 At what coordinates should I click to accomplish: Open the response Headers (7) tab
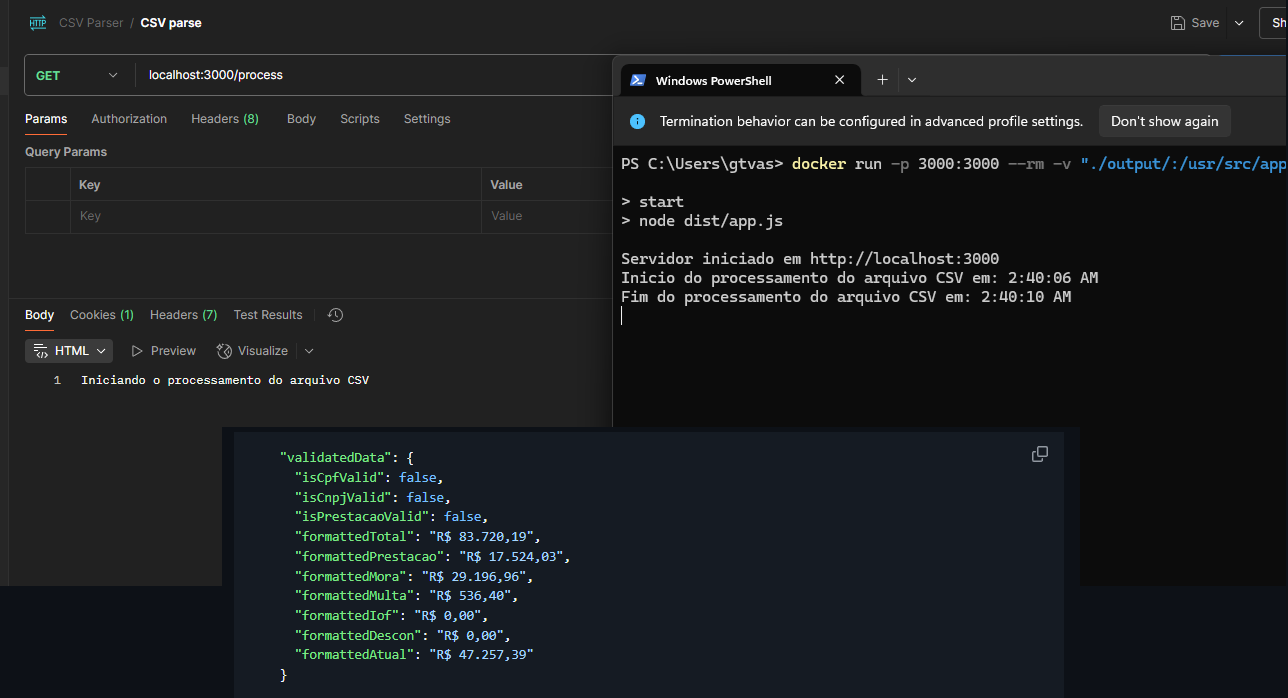pyautogui.click(x=183, y=315)
